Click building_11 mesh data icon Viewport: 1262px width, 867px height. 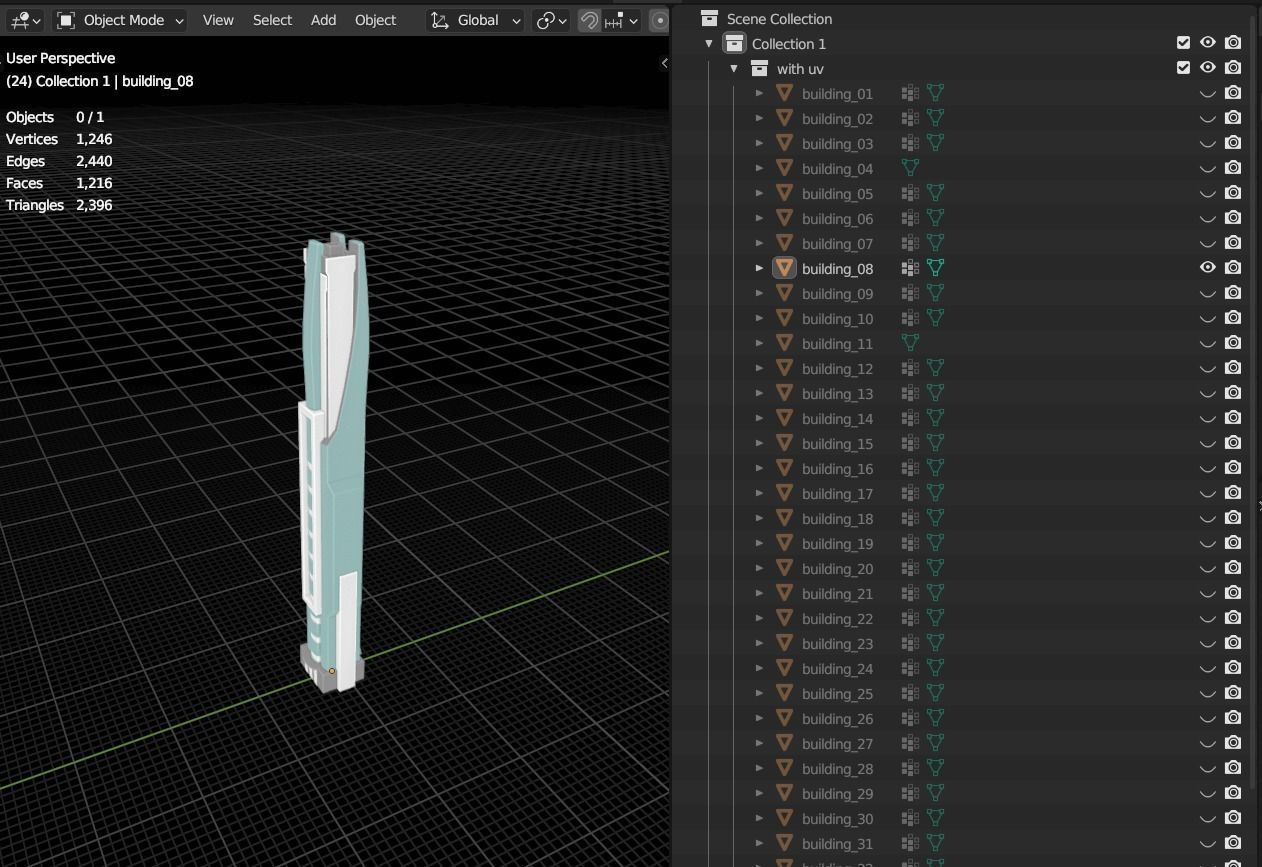910,343
